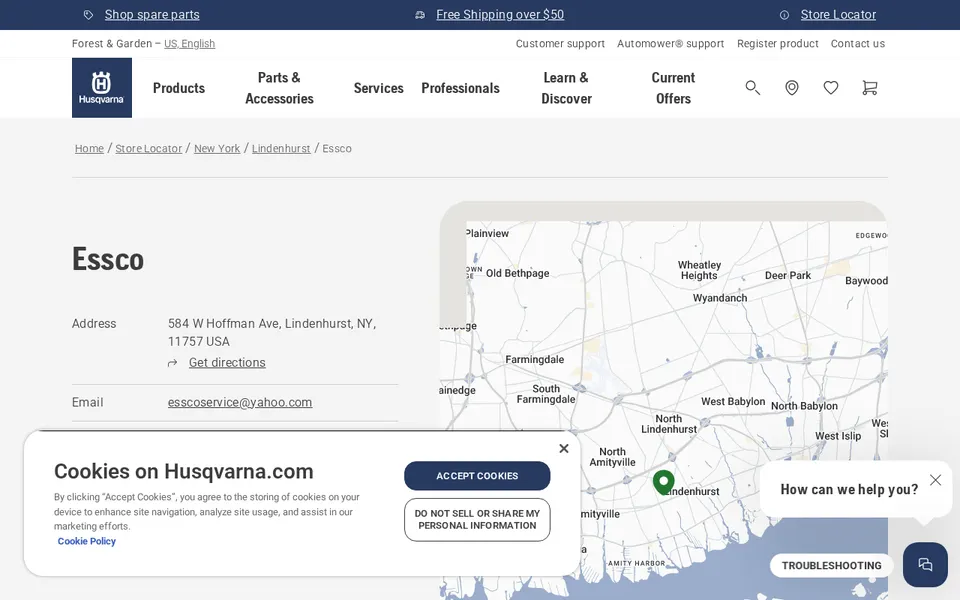Click the Husqvarna logo
This screenshot has width=960, height=600.
pyautogui.click(x=102, y=88)
